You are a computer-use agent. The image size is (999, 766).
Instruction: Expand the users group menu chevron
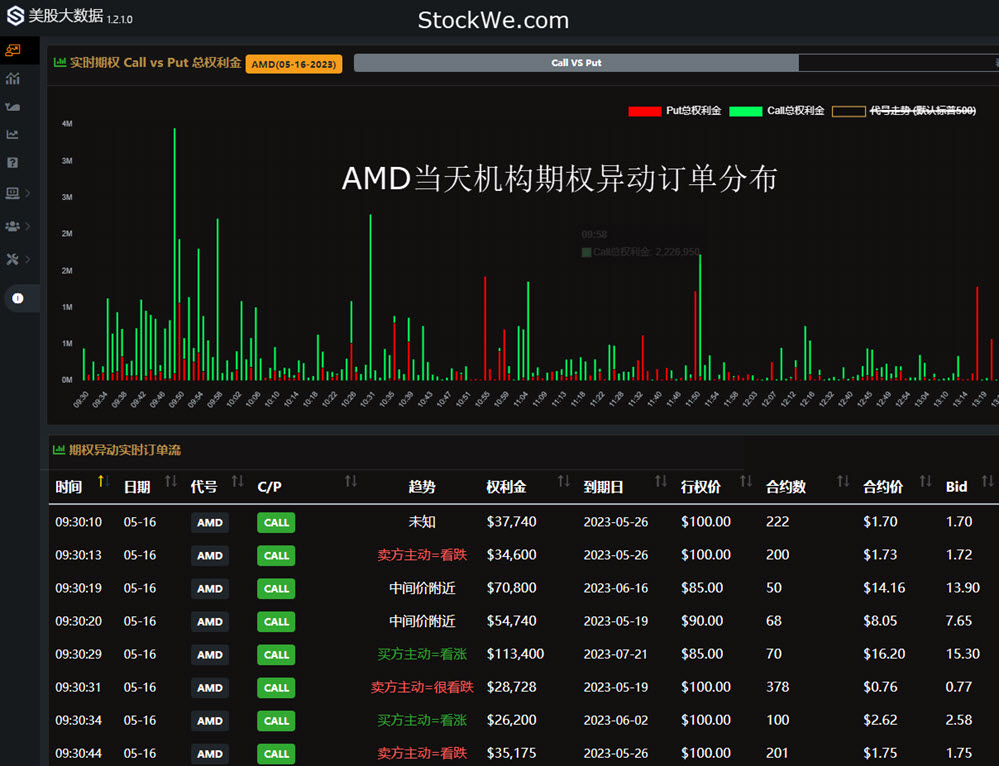tap(28, 226)
